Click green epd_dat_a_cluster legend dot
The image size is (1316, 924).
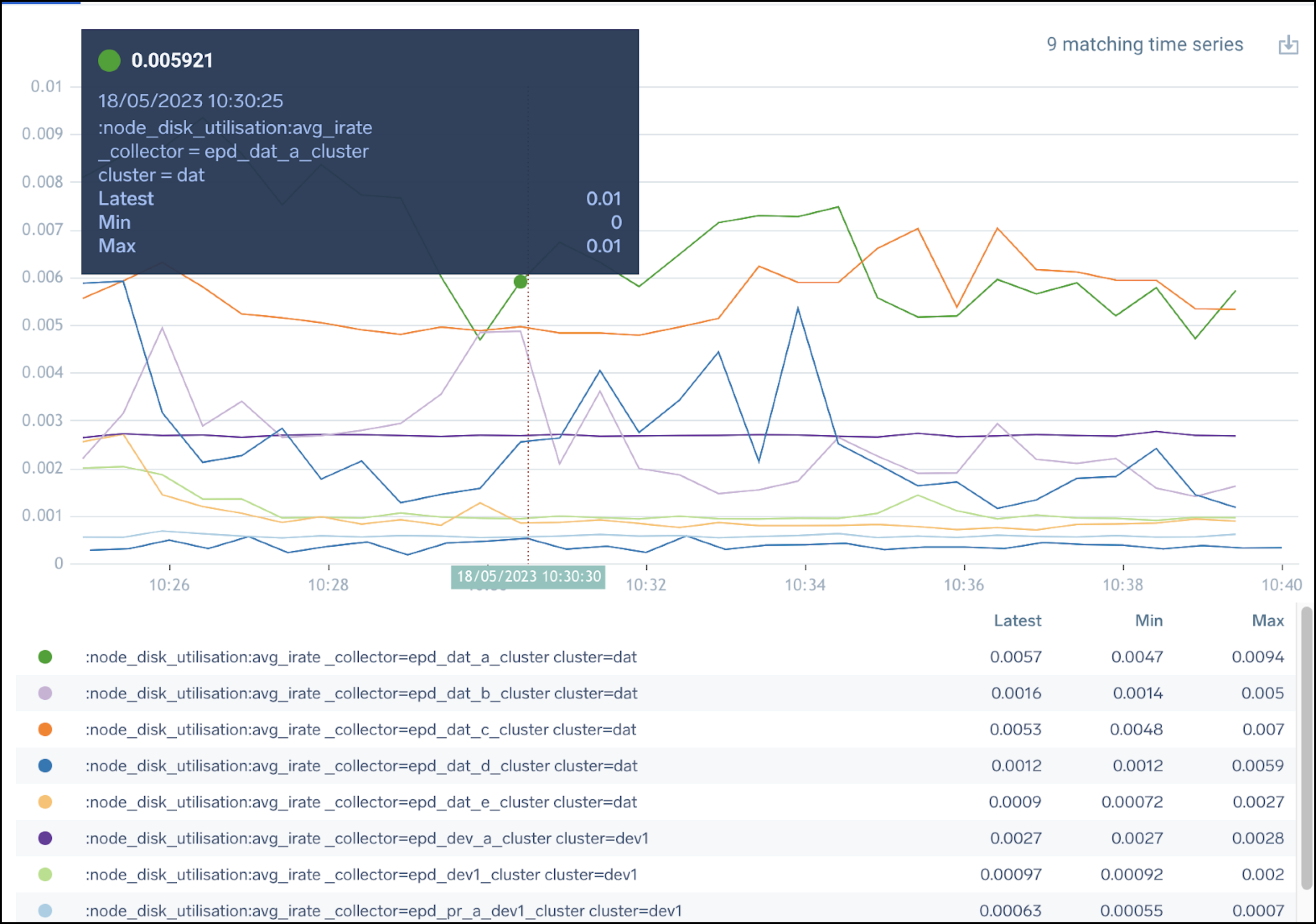coord(45,657)
